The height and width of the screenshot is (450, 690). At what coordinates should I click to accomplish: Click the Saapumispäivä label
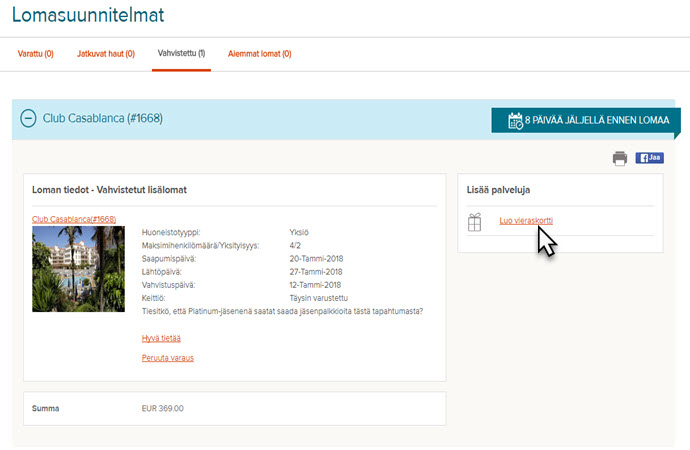[169, 259]
